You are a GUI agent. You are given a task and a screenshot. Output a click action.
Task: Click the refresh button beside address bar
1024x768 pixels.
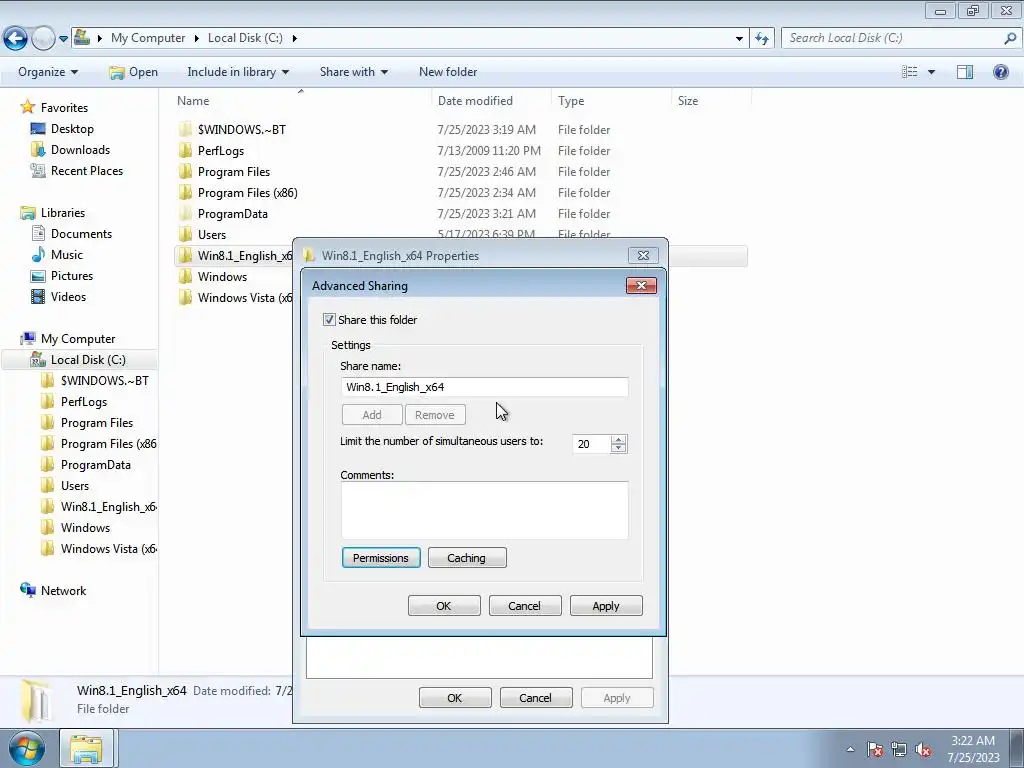coord(762,38)
